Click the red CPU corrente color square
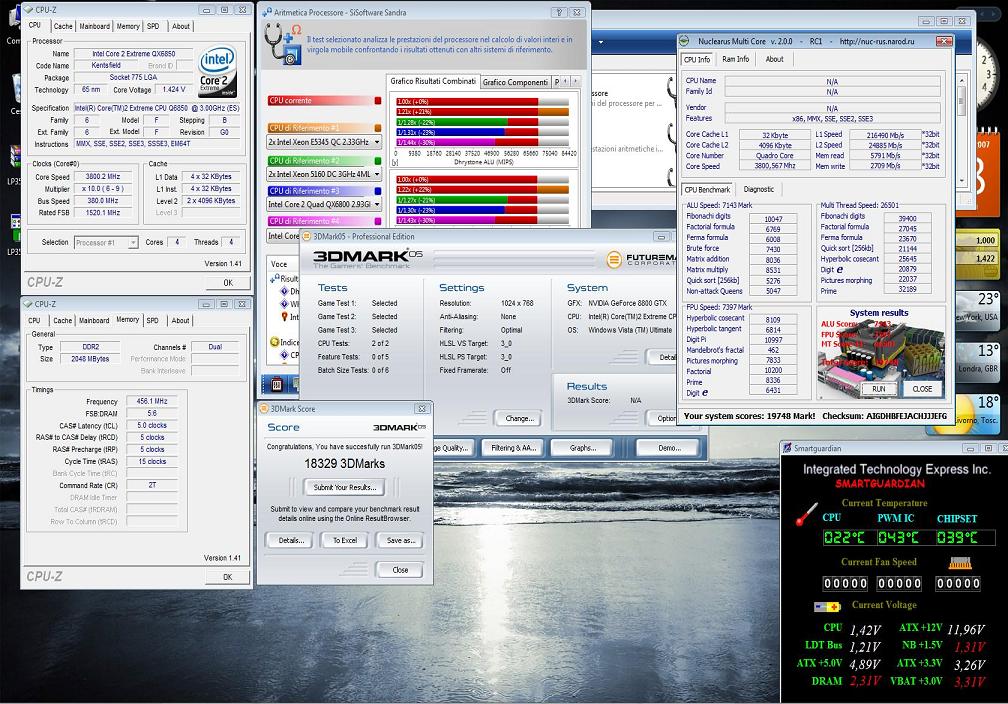Viewport: 1008px width, 704px height. point(377,101)
